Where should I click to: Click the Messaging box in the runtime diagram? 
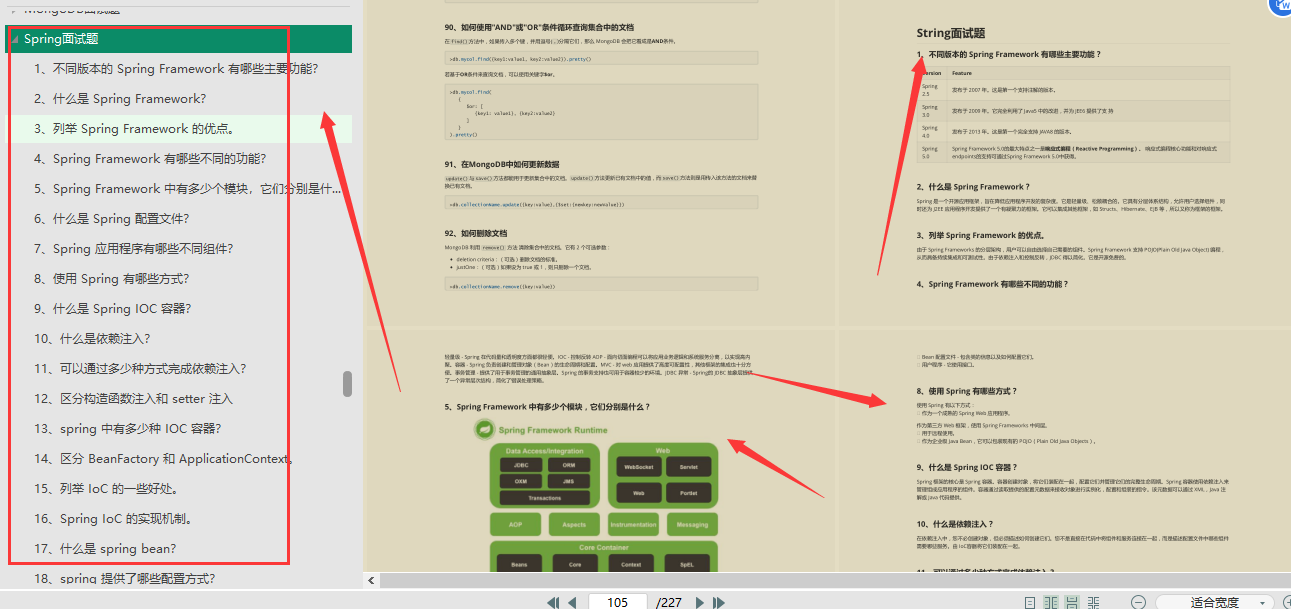tap(692, 524)
